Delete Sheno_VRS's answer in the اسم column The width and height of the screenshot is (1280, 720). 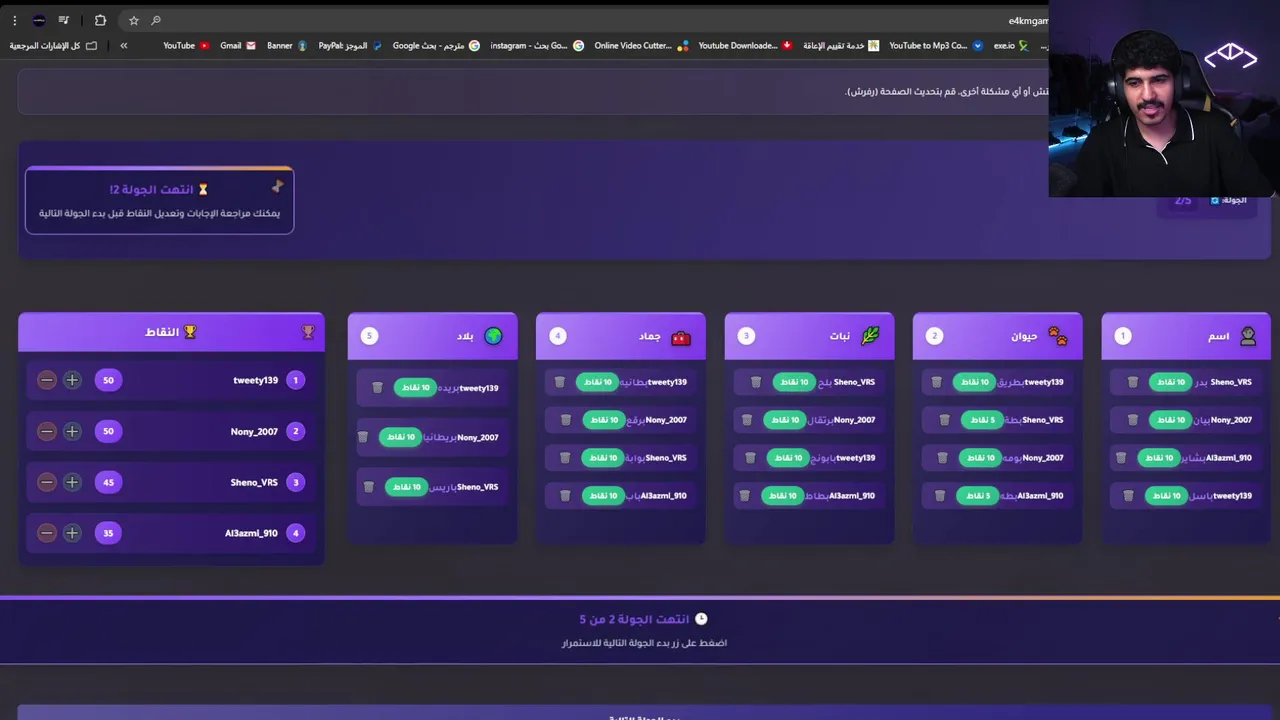coord(1133,382)
